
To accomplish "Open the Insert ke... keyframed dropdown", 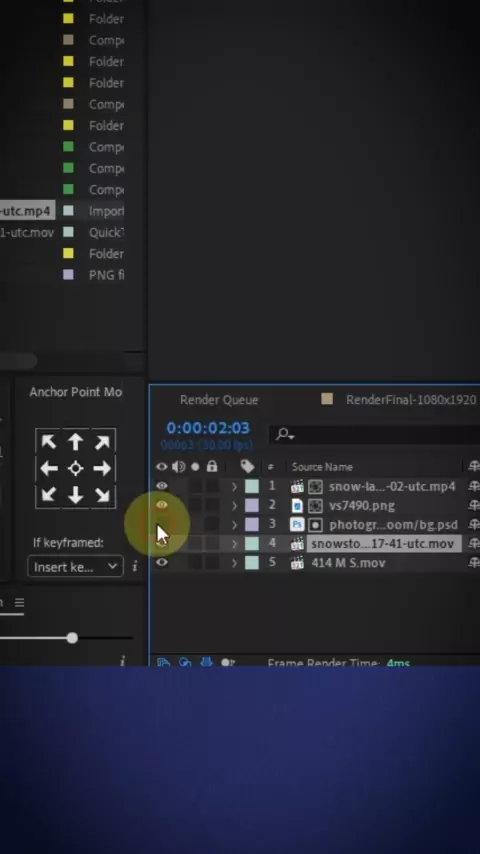I will coord(75,567).
